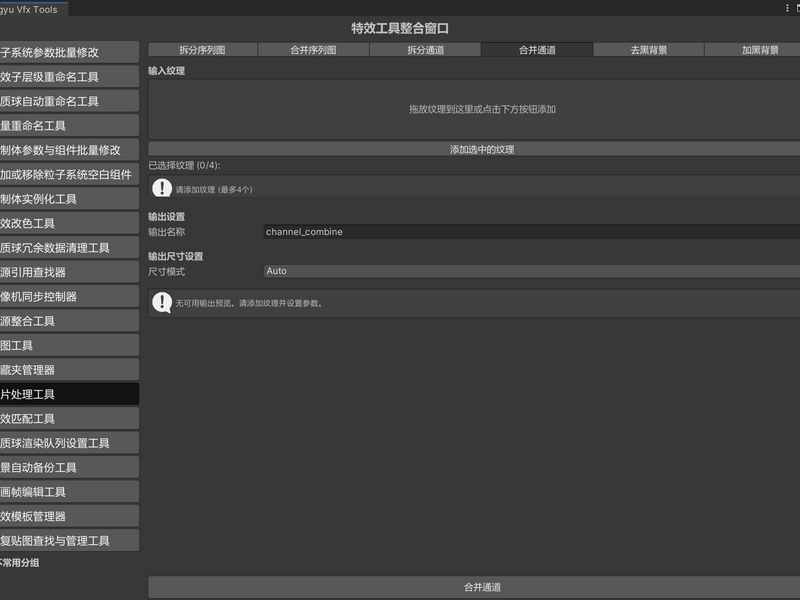The image size is (800, 600).
Task: Open the 子系统参数批量修改 tool
Action: [x=69, y=52]
